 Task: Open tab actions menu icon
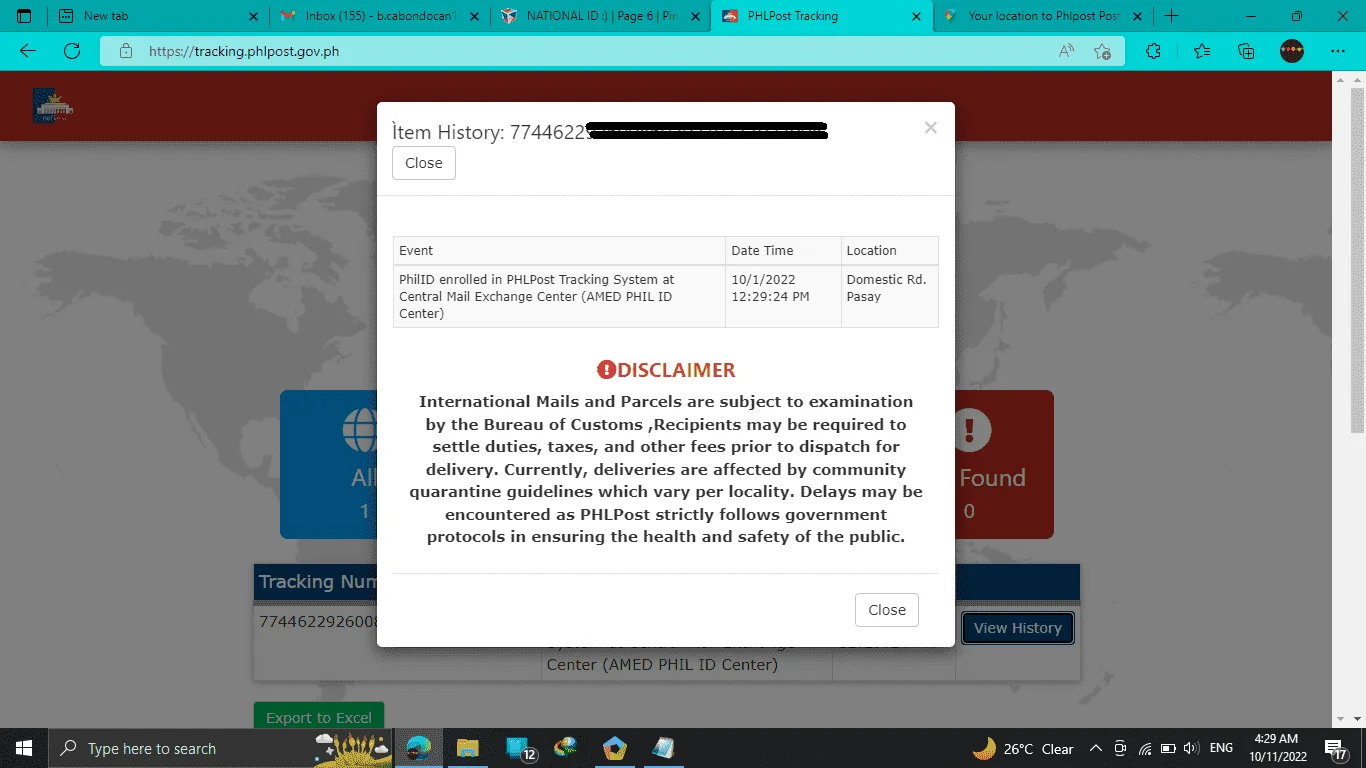point(24,16)
